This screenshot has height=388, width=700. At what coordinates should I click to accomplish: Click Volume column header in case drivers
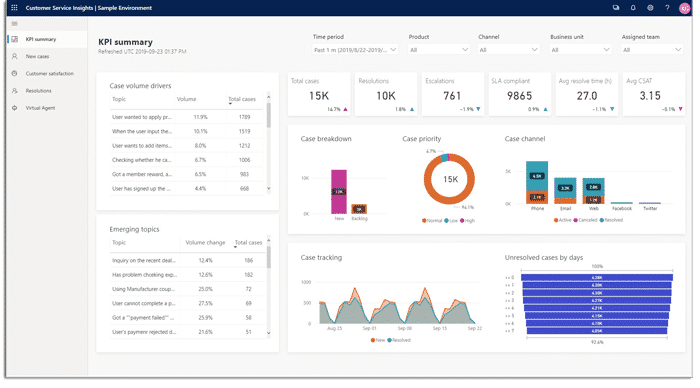click(186, 99)
